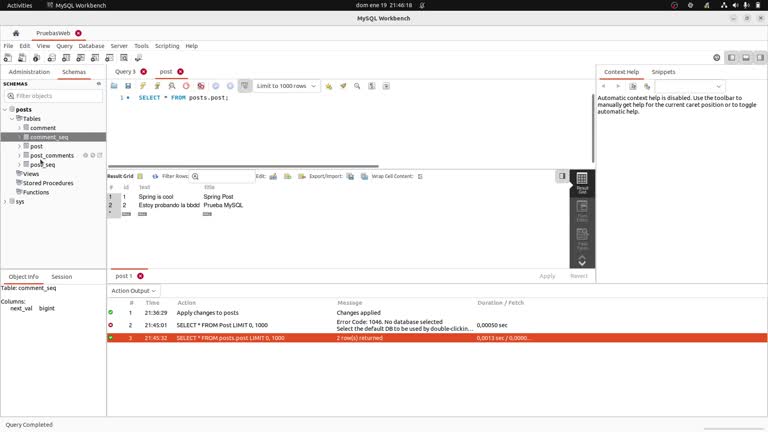Toggle continue on error icon
The height and width of the screenshot is (432, 768).
click(x=201, y=86)
